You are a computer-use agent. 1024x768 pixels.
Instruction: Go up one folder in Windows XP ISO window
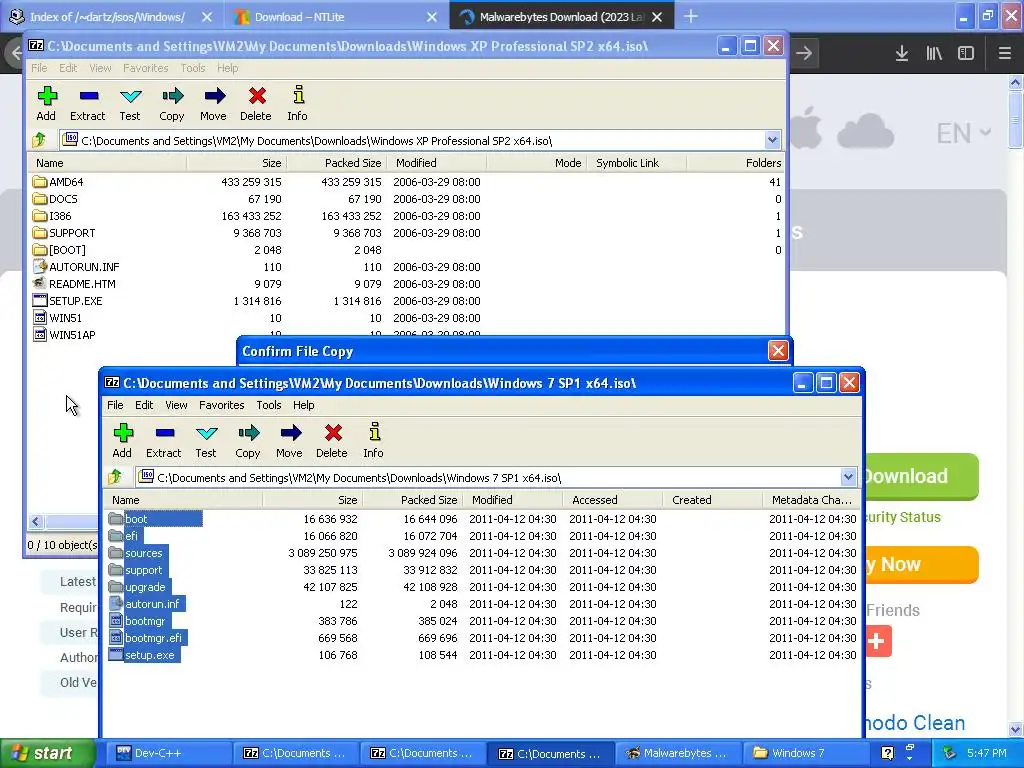click(x=40, y=140)
